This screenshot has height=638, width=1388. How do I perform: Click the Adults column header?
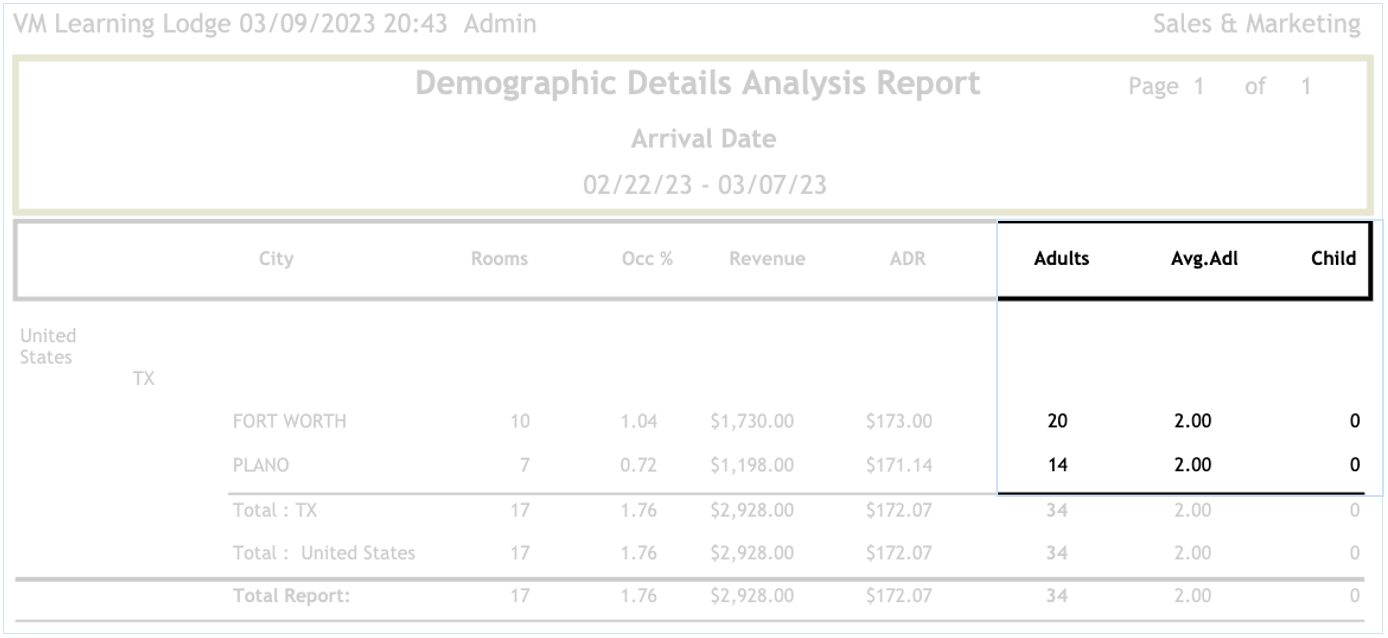pyautogui.click(x=1061, y=259)
